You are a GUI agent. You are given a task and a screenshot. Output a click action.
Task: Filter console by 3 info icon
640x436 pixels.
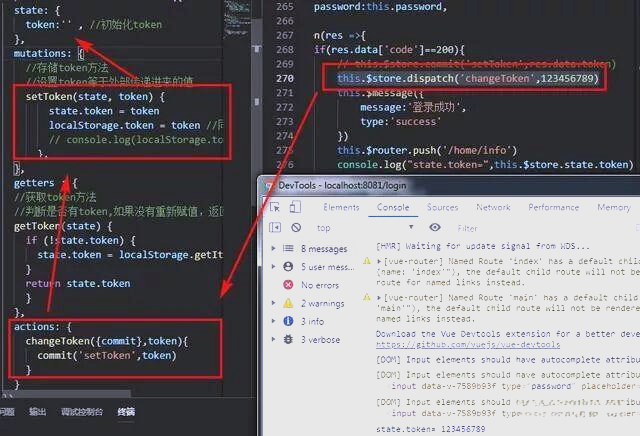pos(288,321)
